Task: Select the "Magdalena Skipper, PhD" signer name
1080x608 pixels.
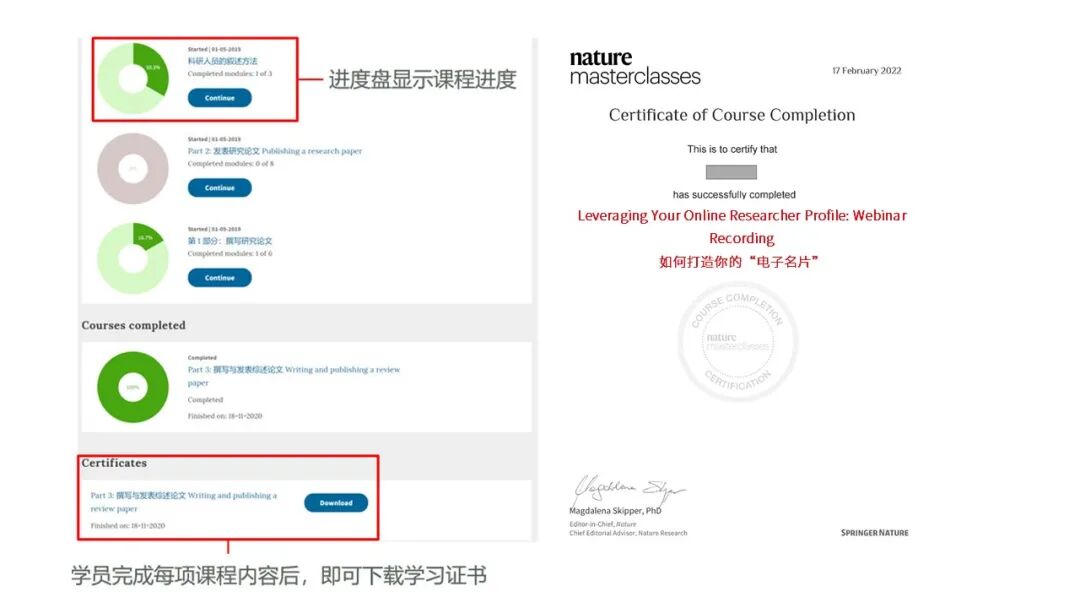Action: pyautogui.click(x=615, y=511)
